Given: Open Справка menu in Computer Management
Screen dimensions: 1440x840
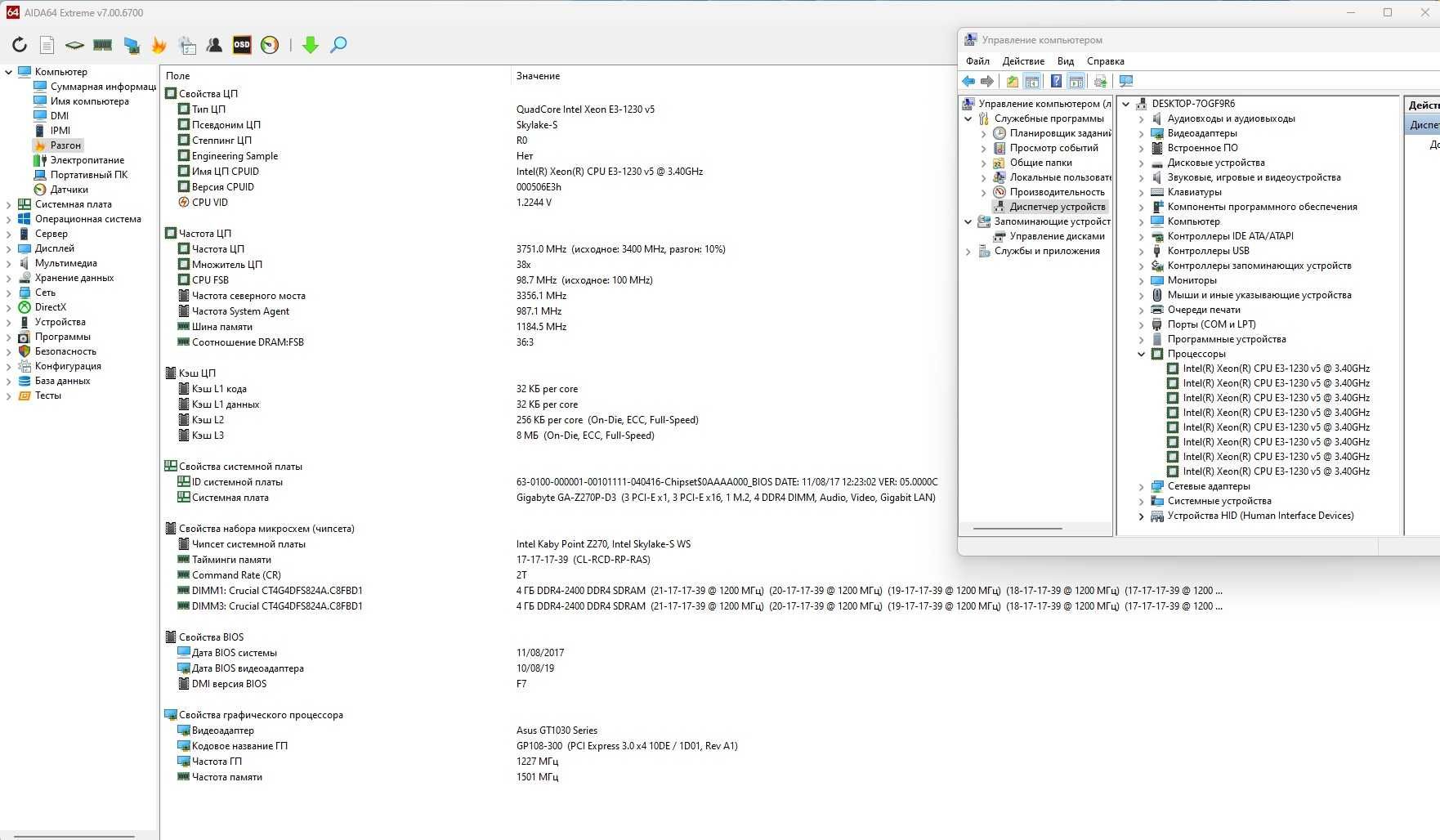Looking at the screenshot, I should coord(1106,61).
